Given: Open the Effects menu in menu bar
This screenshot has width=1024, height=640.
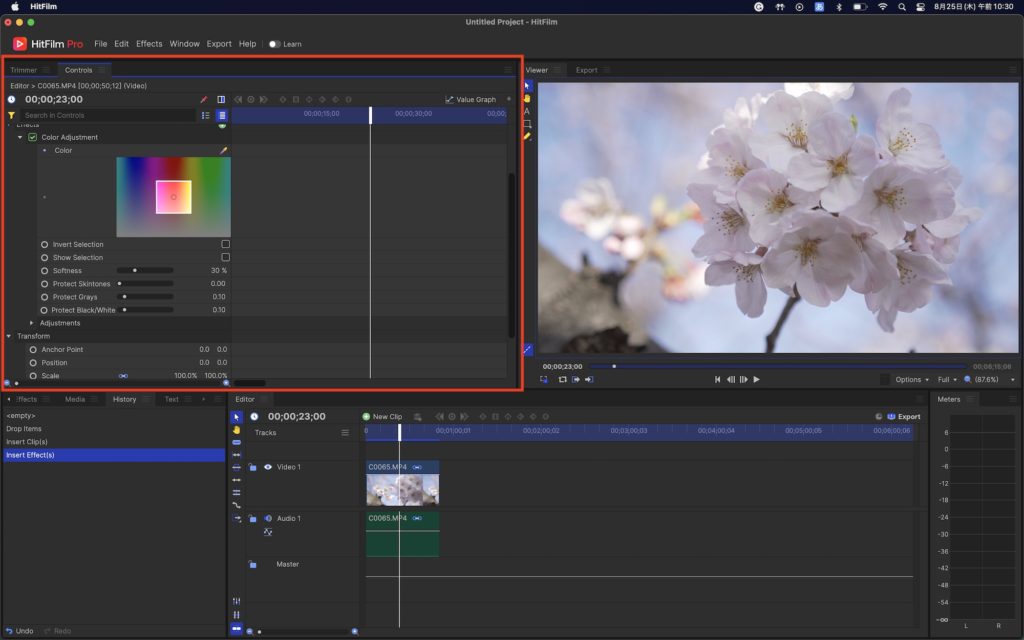Looking at the screenshot, I should [149, 44].
